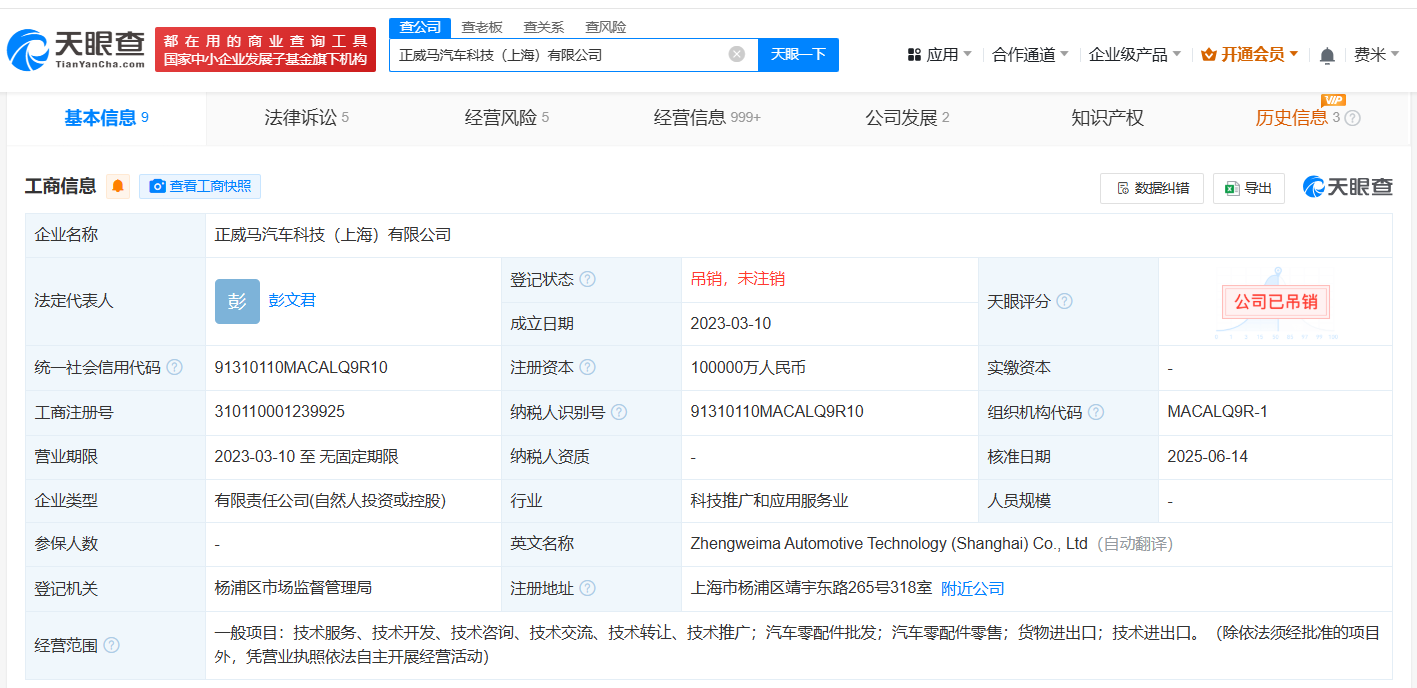Click the 天眼查 logo right of 导出
Image resolution: width=1417 pixels, height=688 pixels.
point(1347,187)
